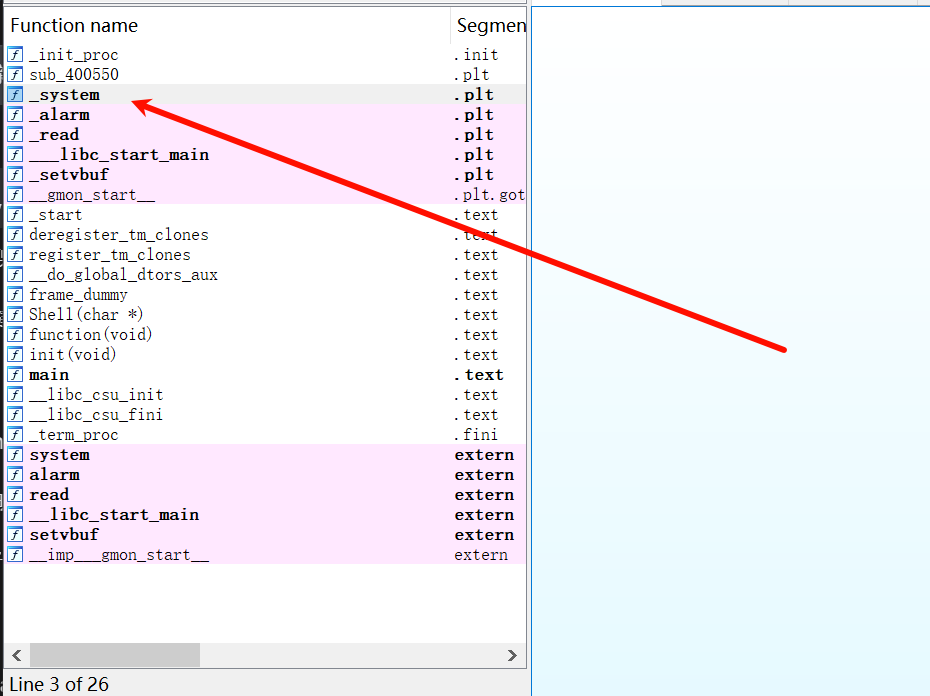930x696 pixels.
Task: Click the function icon beside main
Action: (15, 374)
